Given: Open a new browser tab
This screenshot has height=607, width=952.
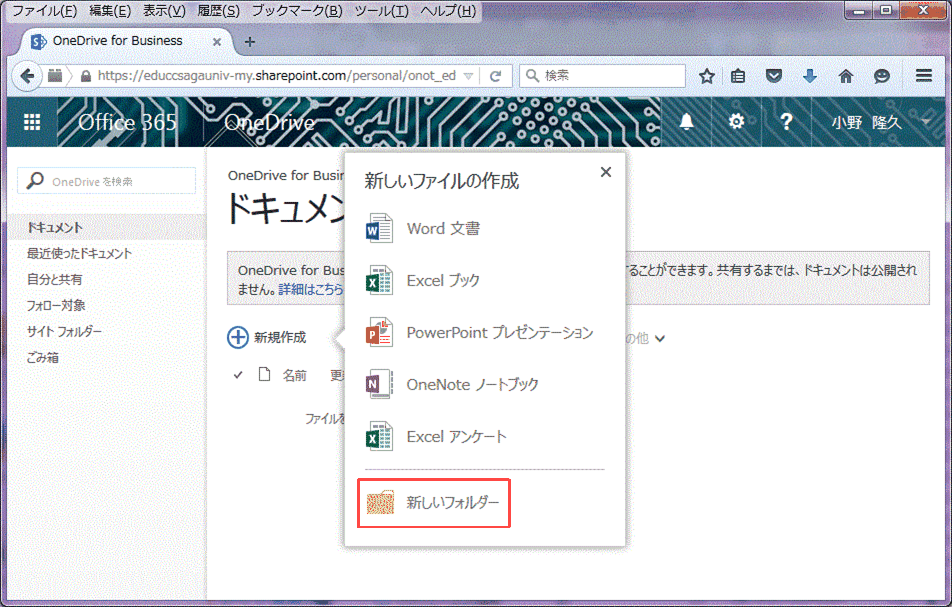Looking at the screenshot, I should coord(250,42).
